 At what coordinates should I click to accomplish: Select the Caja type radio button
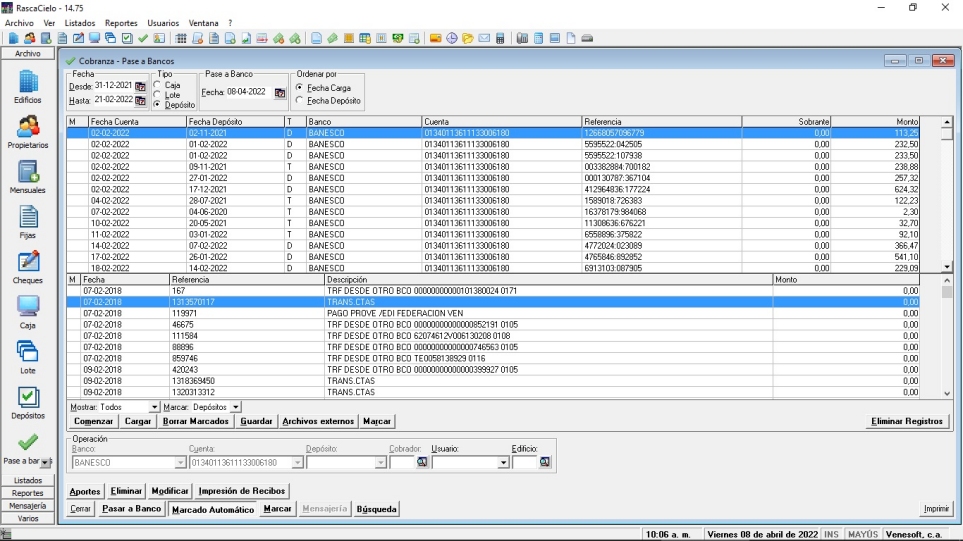(157, 85)
